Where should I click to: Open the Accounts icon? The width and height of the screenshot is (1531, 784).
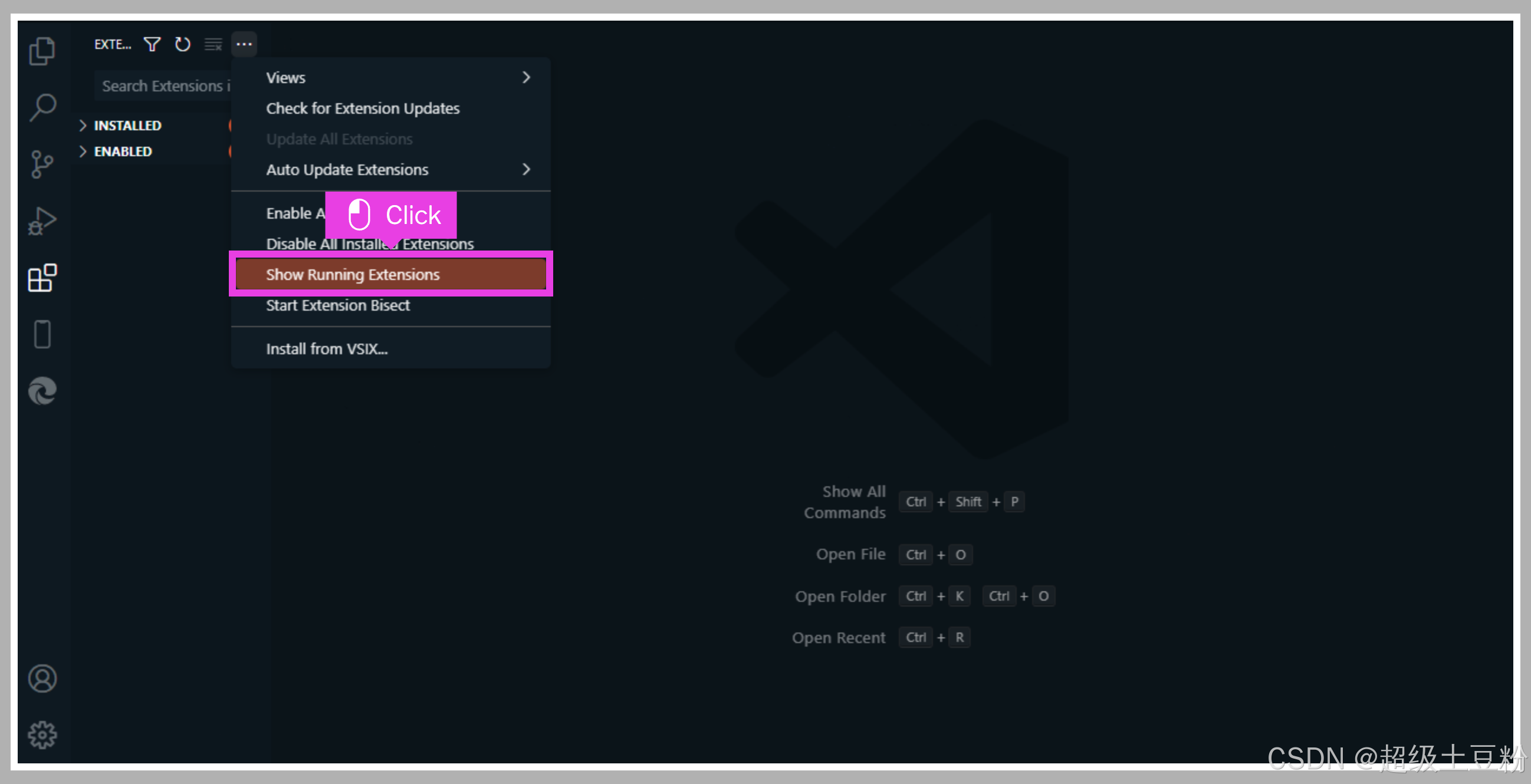coord(42,678)
